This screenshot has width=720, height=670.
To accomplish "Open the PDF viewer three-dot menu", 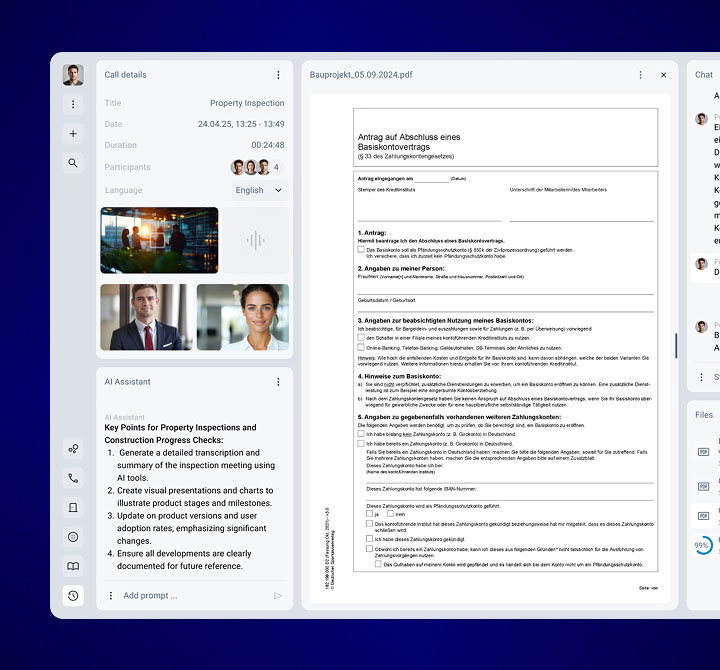I will 641,75.
